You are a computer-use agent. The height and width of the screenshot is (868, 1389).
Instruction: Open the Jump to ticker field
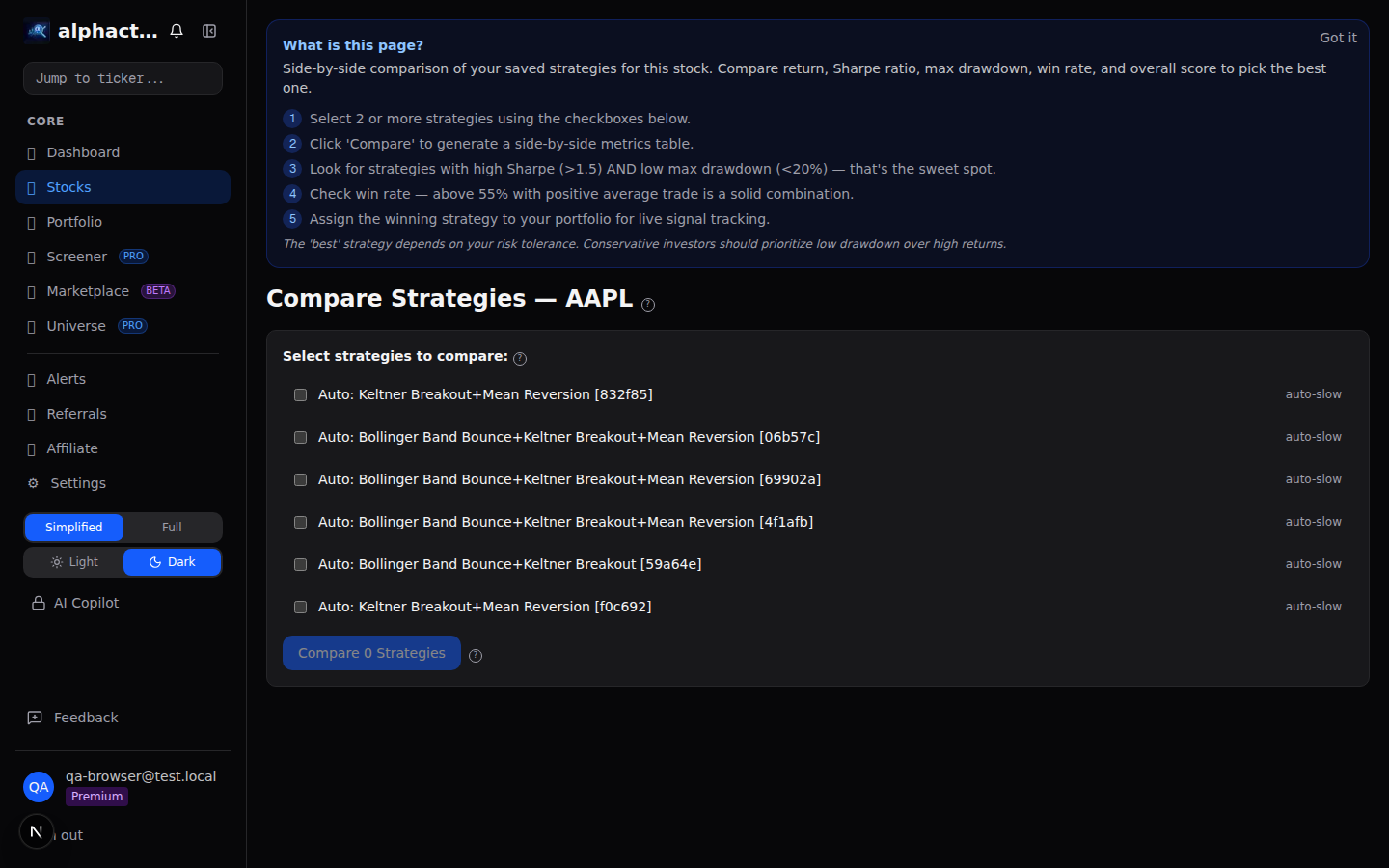[123, 78]
